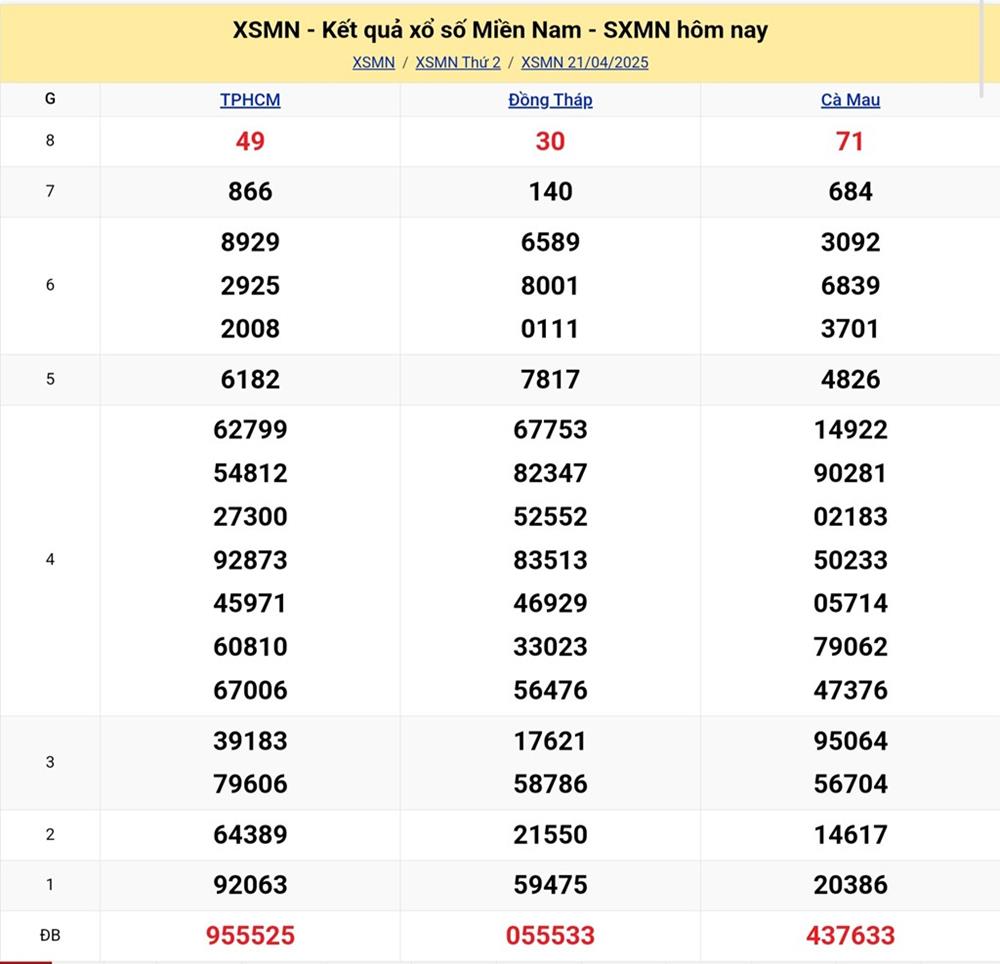Select Đồng Tháp prize 5 number 7817
The height and width of the screenshot is (964, 1000).
[550, 380]
